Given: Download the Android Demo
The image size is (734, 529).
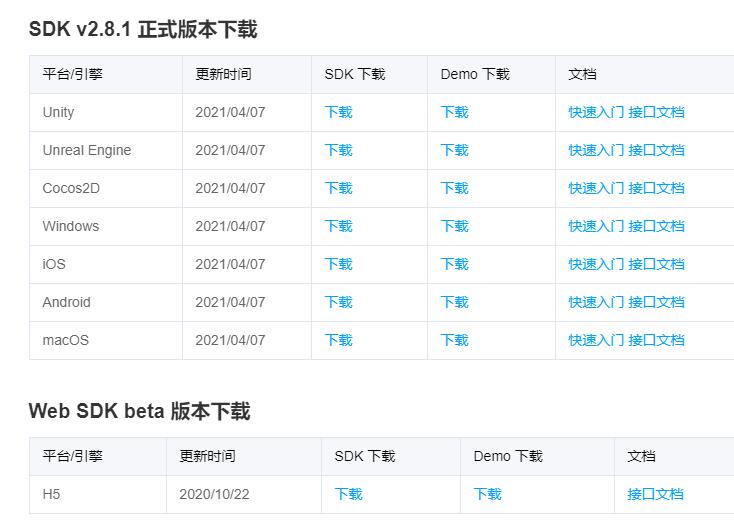Looking at the screenshot, I should (454, 302).
